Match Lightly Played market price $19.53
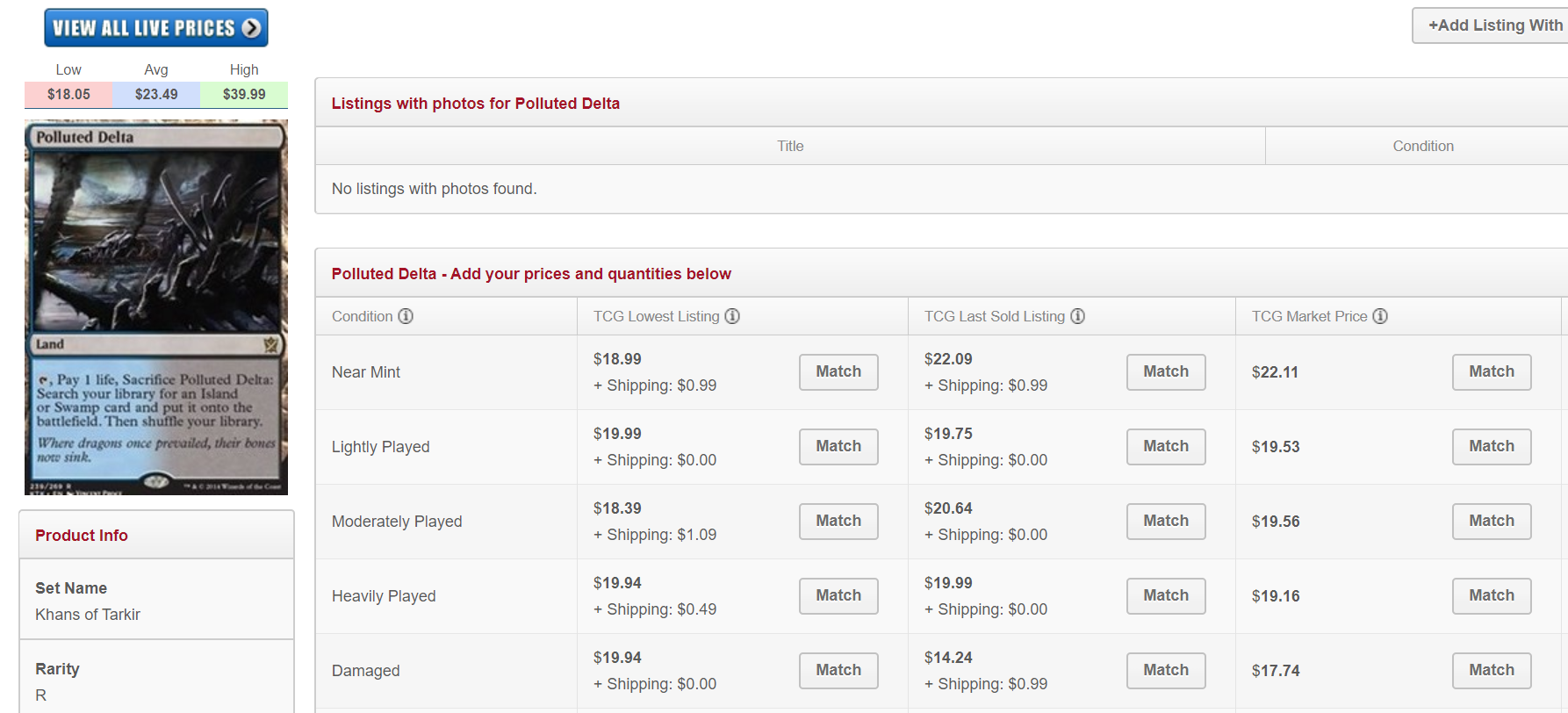The image size is (1568, 713). click(1492, 447)
